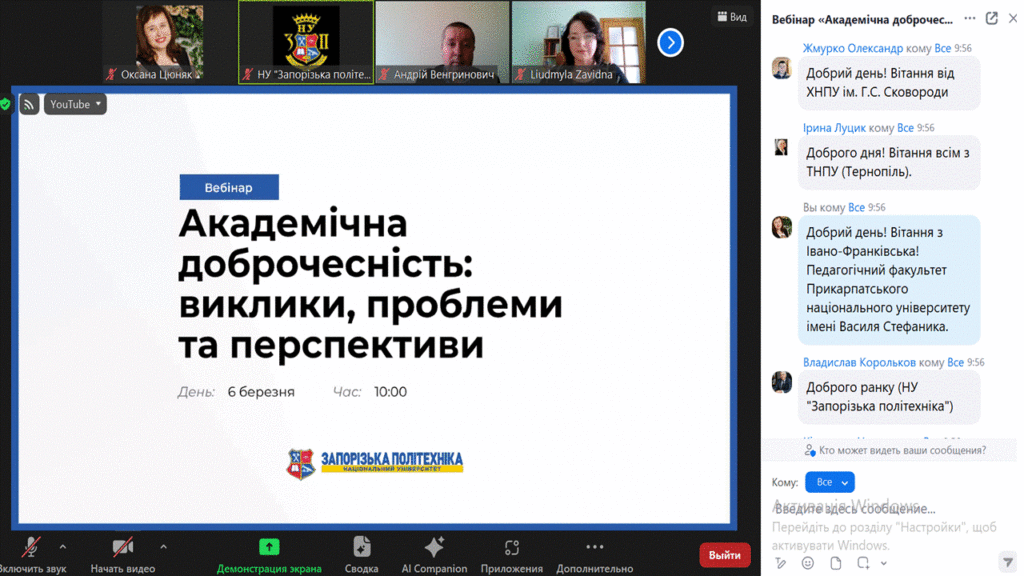The height and width of the screenshot is (576, 1024).
Task: Expand video options arrow beside camera
Action: [x=163, y=547]
